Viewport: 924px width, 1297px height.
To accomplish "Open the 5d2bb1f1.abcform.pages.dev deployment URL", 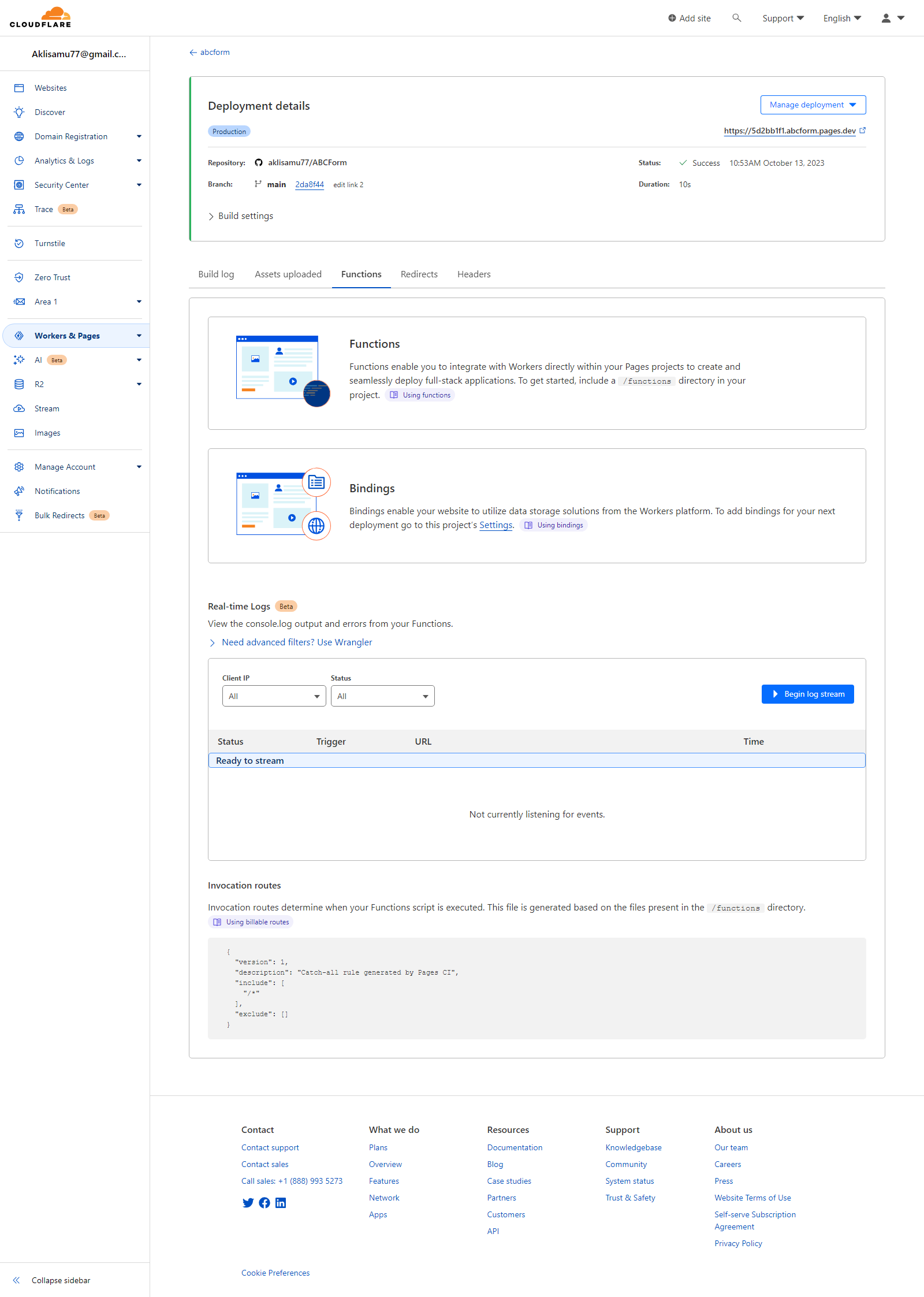I will pos(790,131).
